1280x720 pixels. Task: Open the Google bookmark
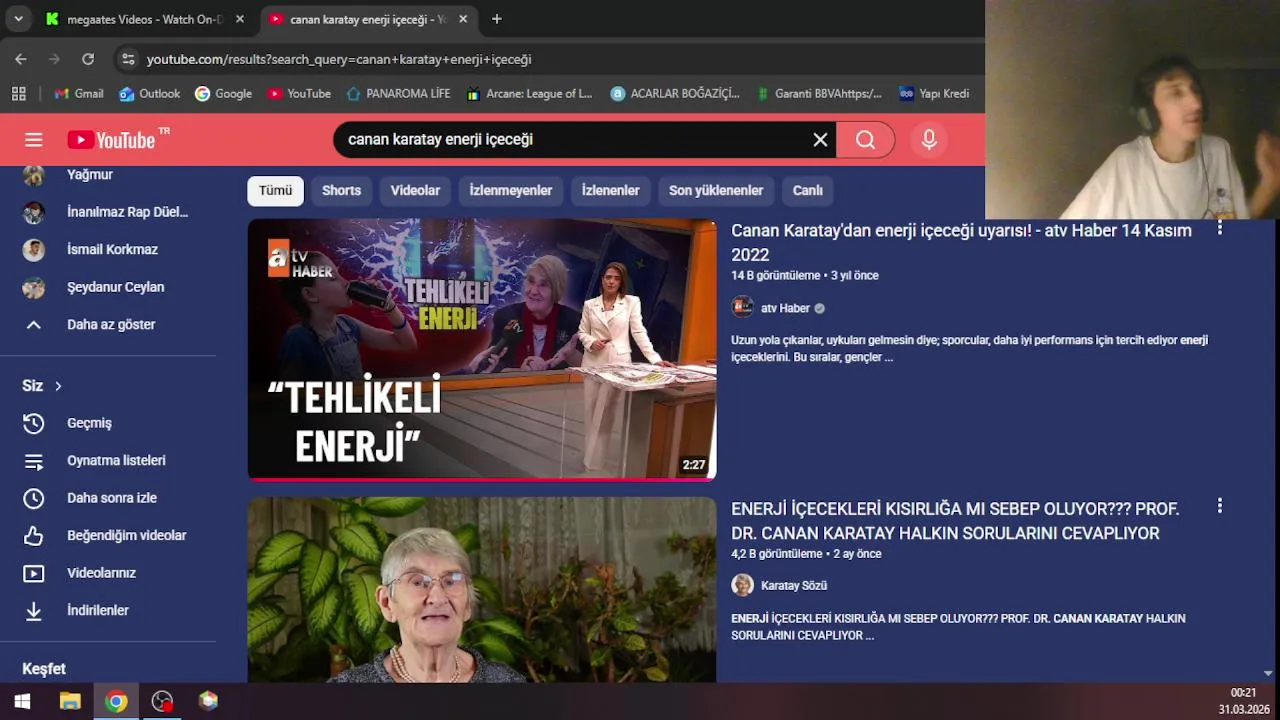coord(223,93)
